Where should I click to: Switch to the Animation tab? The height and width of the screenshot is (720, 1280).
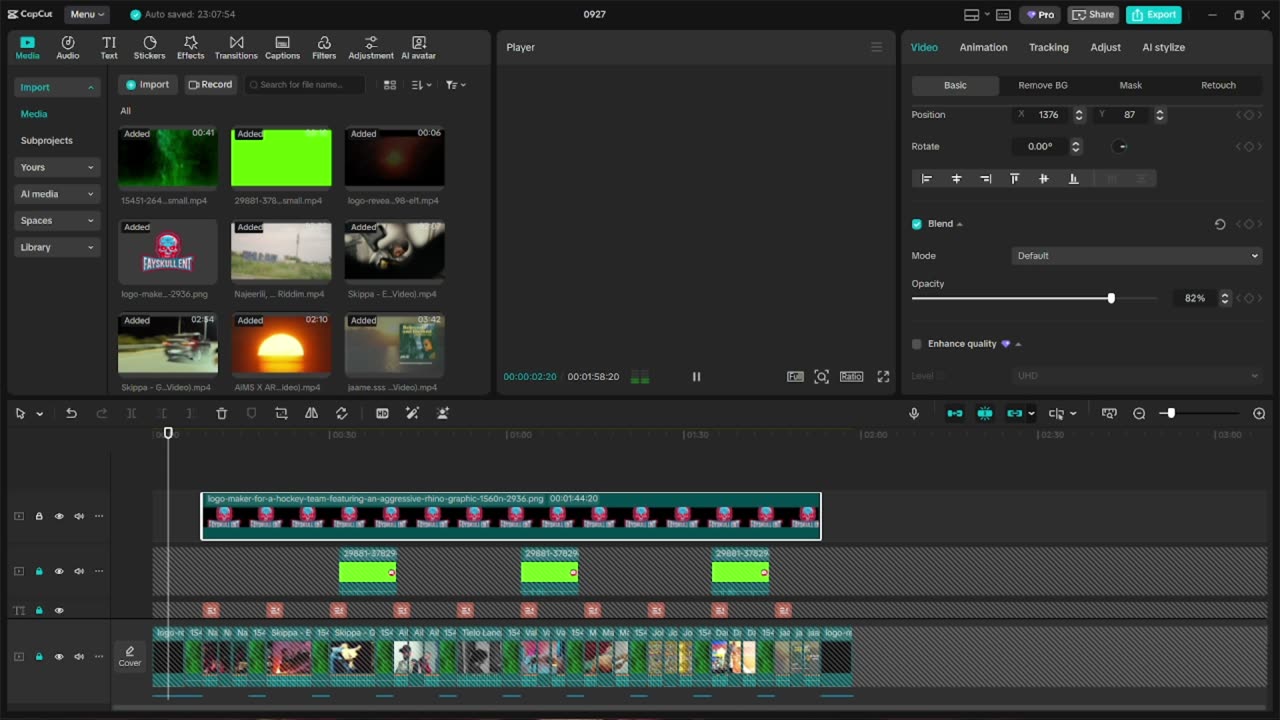point(983,47)
